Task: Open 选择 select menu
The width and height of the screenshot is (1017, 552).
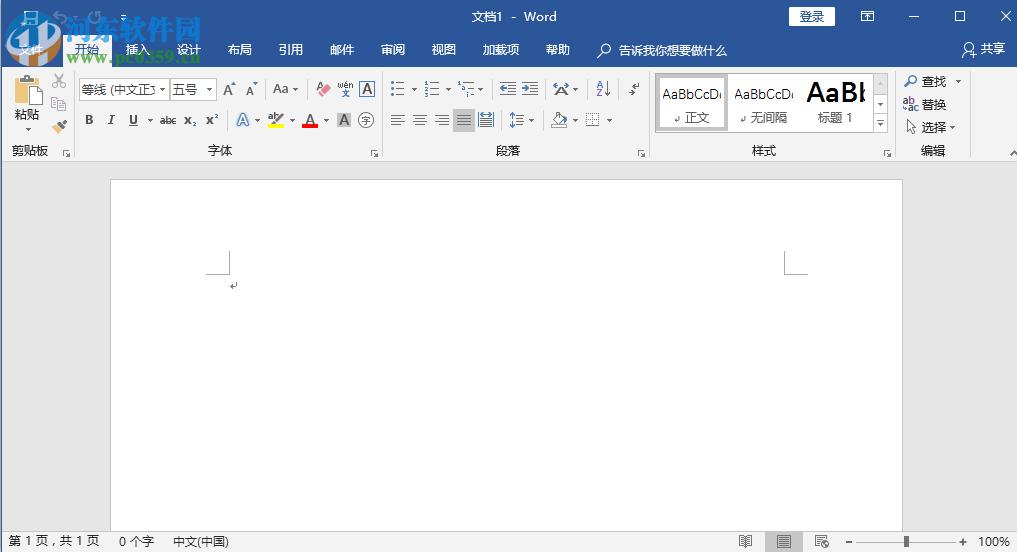Action: coord(931,127)
